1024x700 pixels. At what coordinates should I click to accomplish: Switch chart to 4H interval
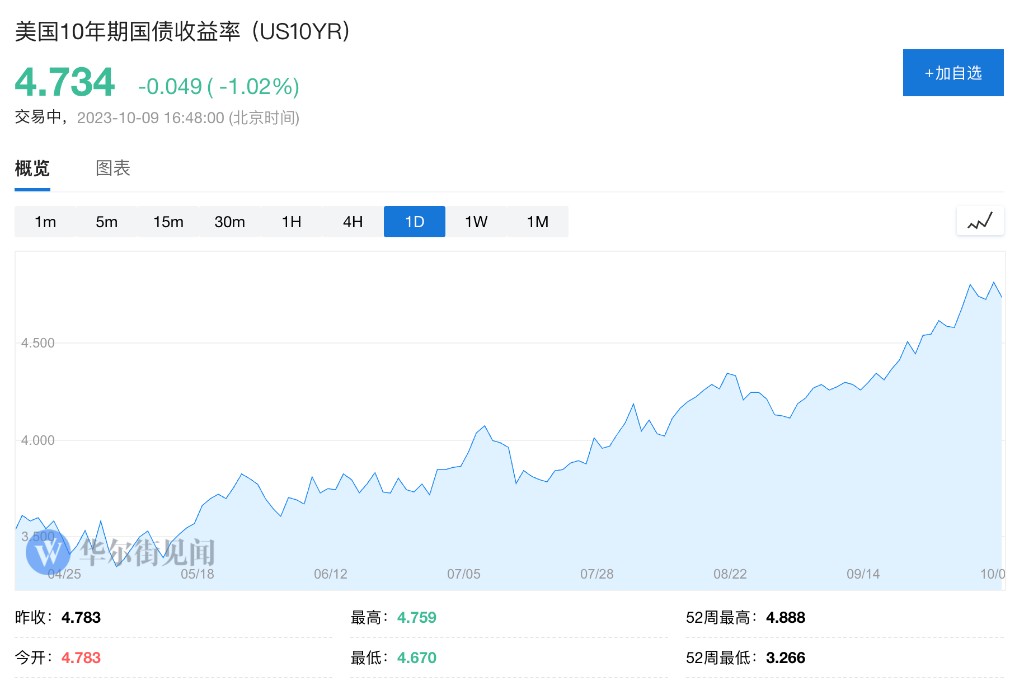353,222
